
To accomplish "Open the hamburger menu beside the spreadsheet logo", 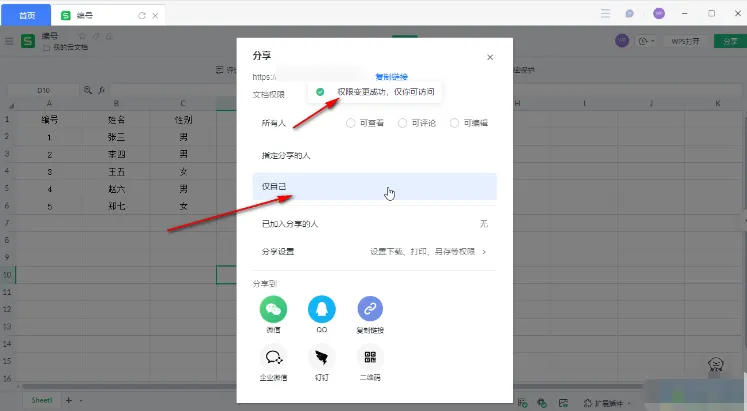I will coord(9,41).
